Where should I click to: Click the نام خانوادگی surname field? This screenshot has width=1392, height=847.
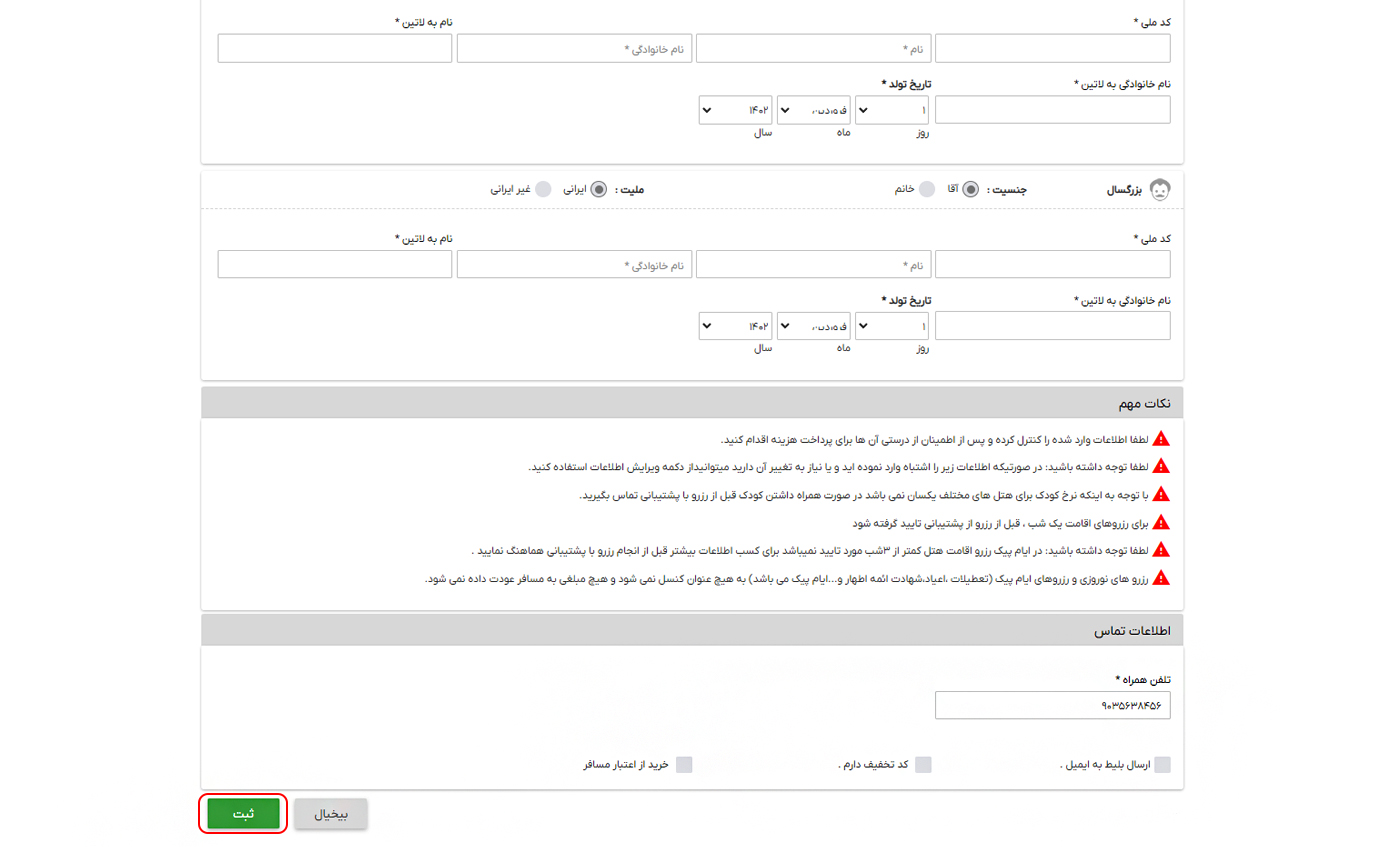(x=574, y=47)
